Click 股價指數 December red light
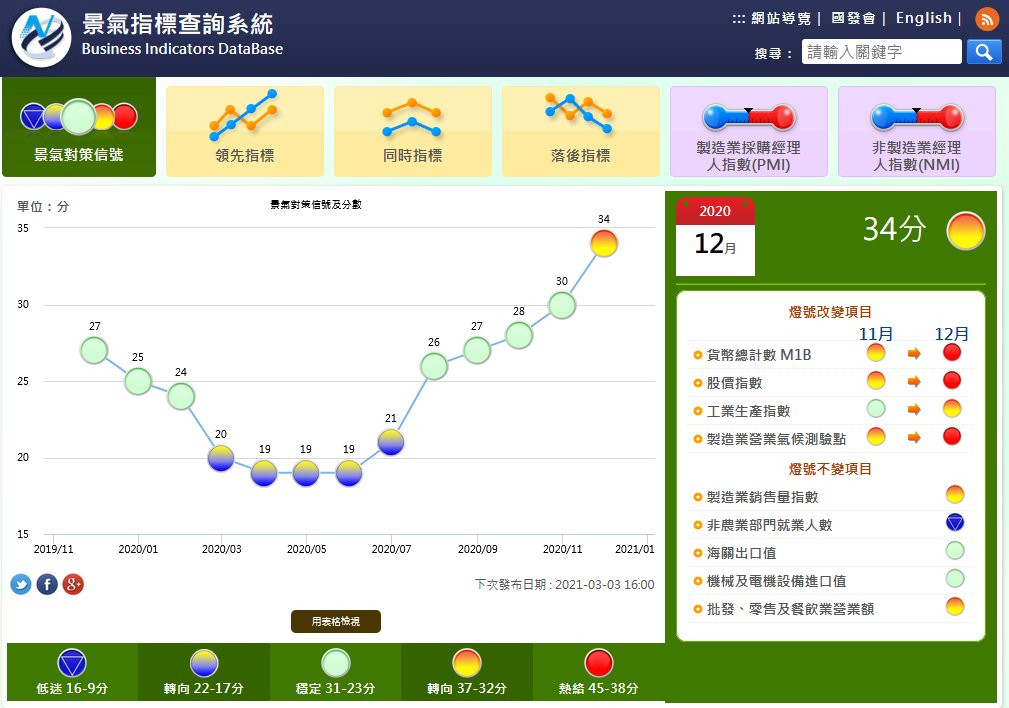This screenshot has height=708, width=1009. tap(952, 380)
